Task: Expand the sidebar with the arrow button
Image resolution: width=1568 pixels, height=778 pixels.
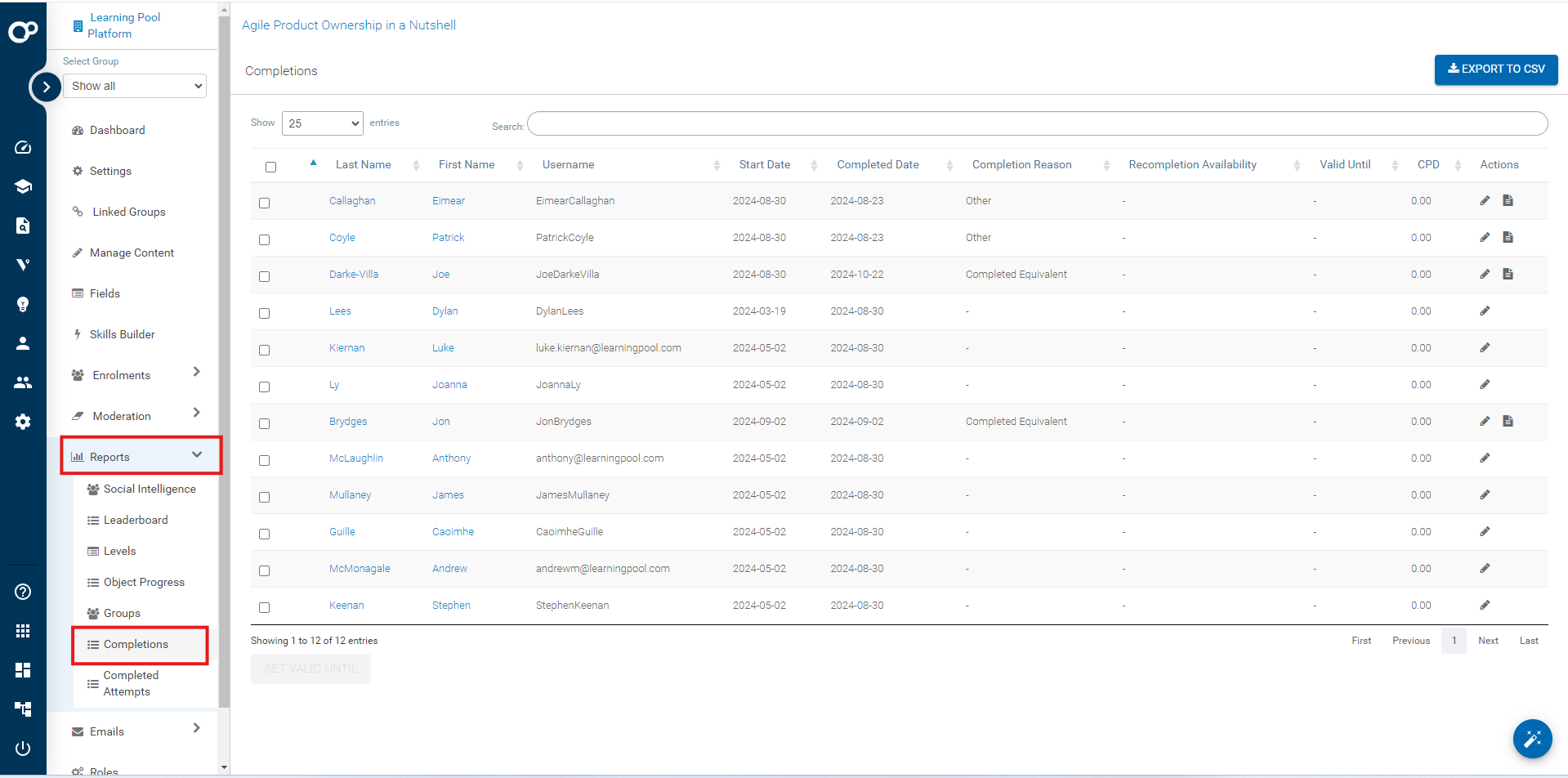Action: pyautogui.click(x=47, y=87)
